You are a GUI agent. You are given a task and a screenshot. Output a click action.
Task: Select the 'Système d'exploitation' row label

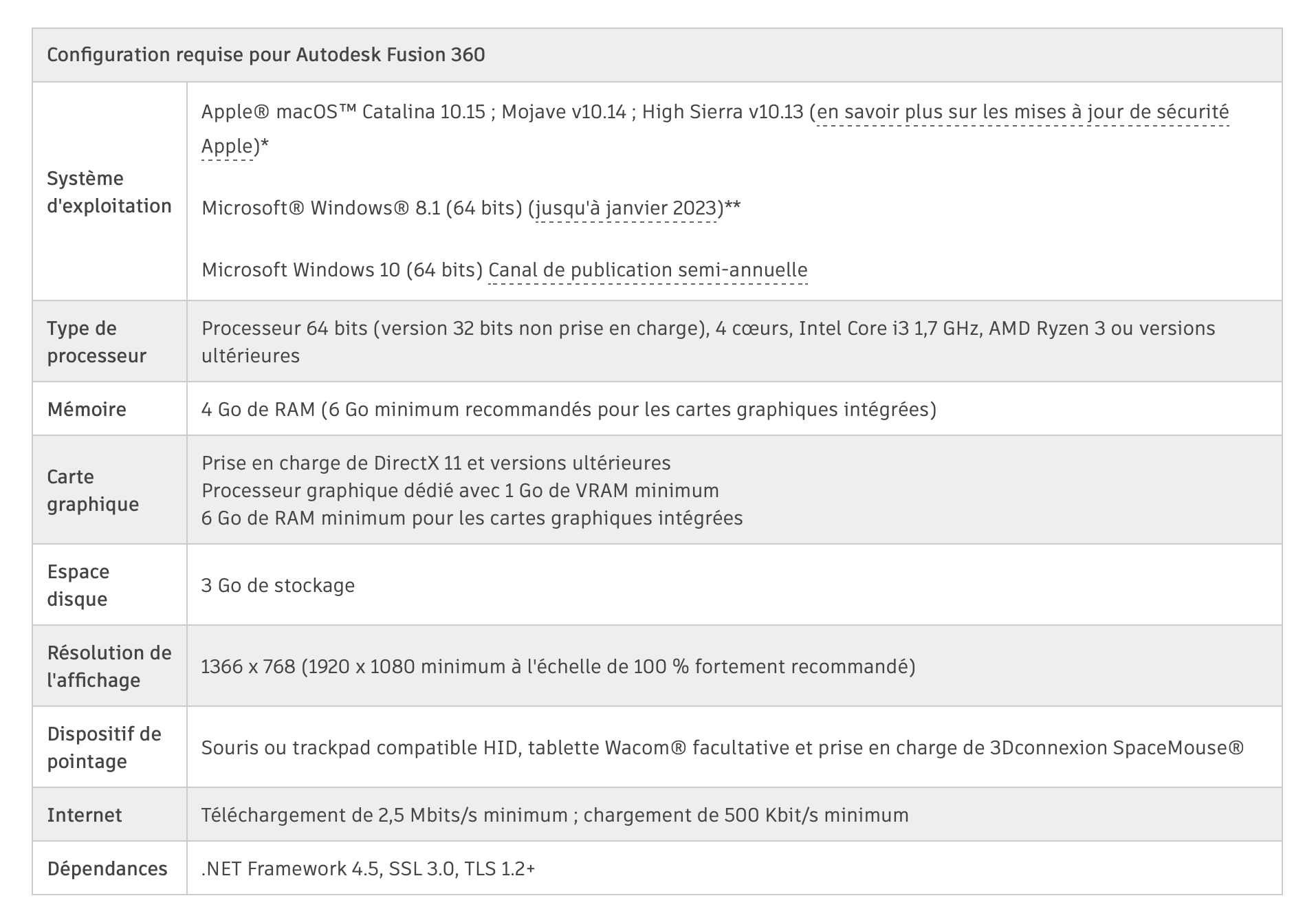(x=109, y=192)
